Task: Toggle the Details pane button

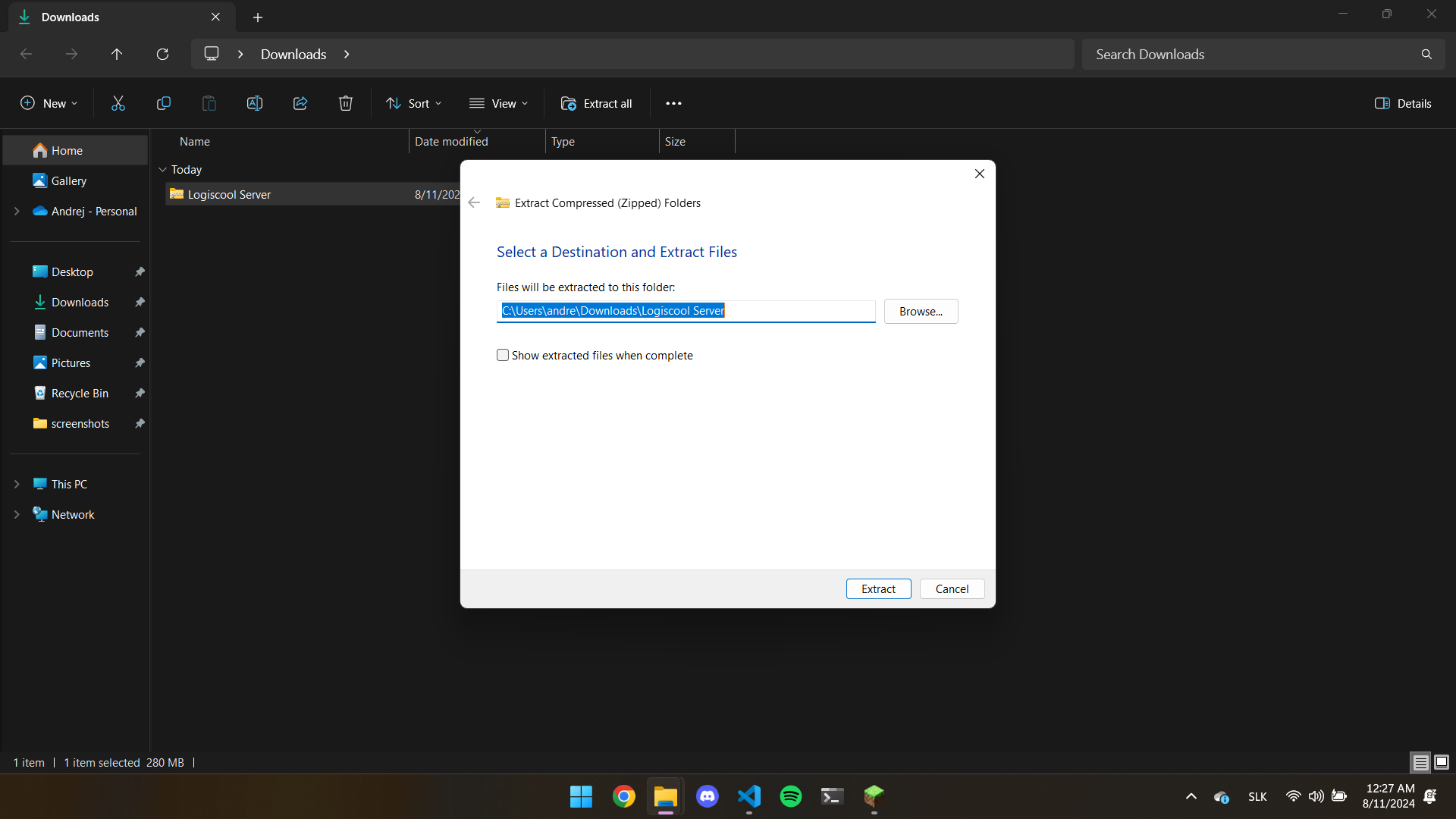Action: pyautogui.click(x=1403, y=104)
